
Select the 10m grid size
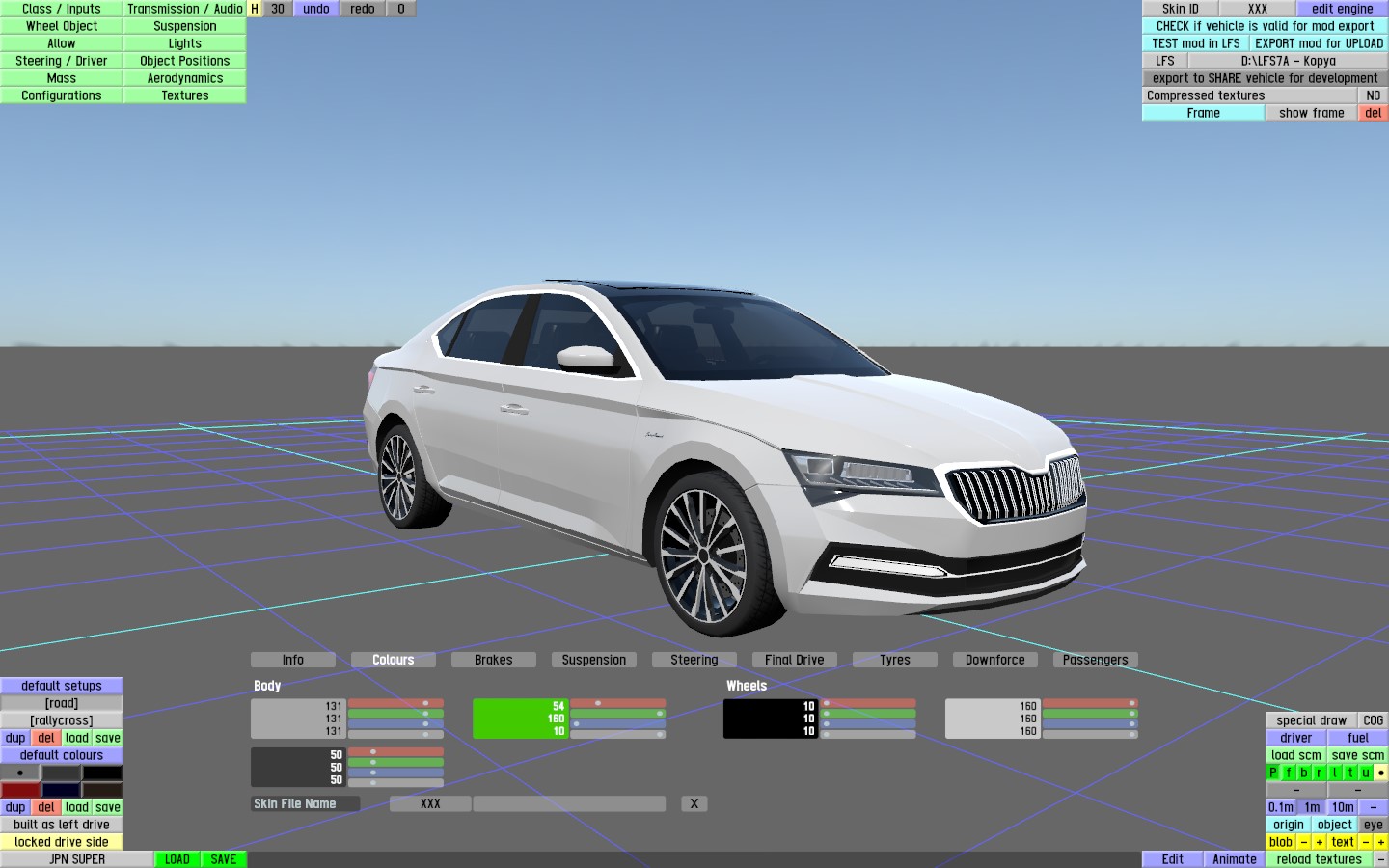coord(1343,807)
